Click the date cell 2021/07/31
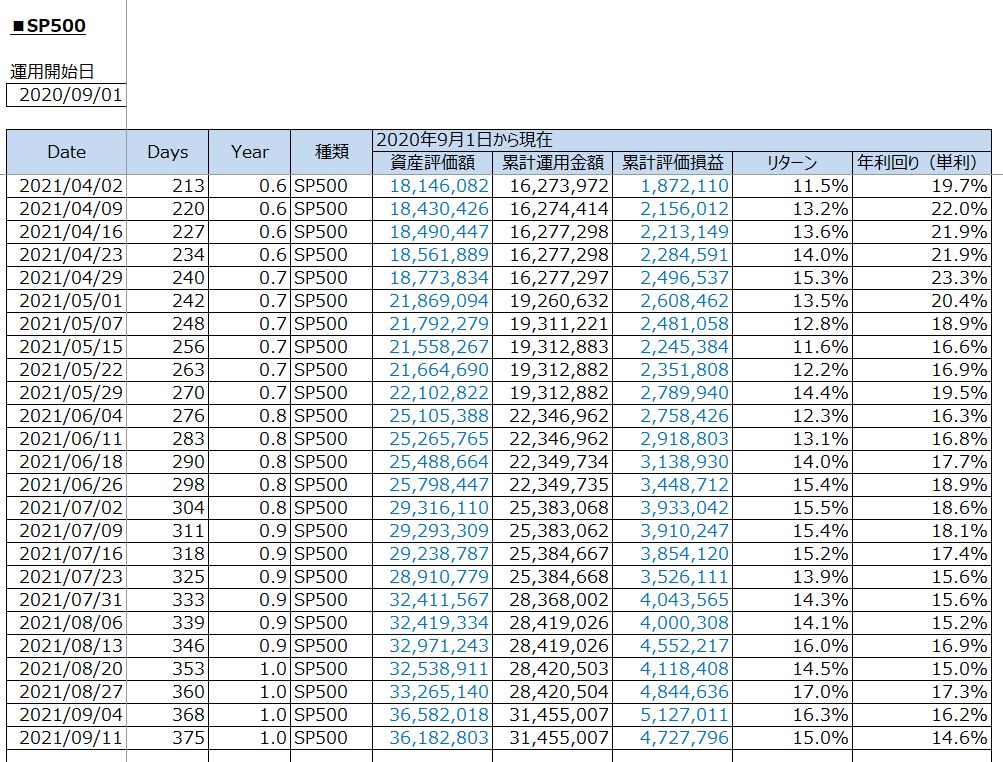The width and height of the screenshot is (1003, 762). pyautogui.click(x=66, y=600)
